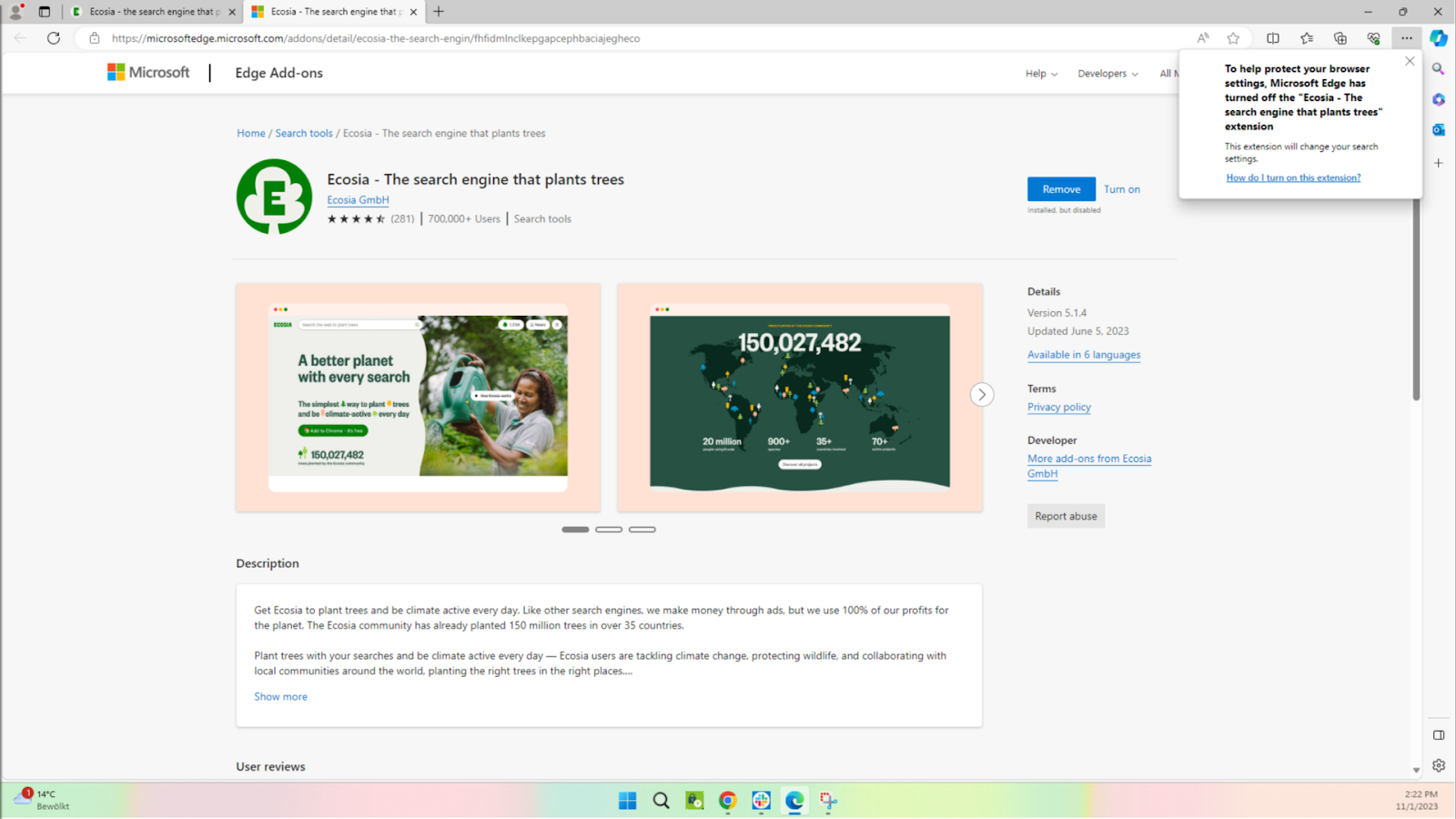Image resolution: width=1456 pixels, height=819 pixels.
Task: View site information lock icon
Action: pos(95,38)
